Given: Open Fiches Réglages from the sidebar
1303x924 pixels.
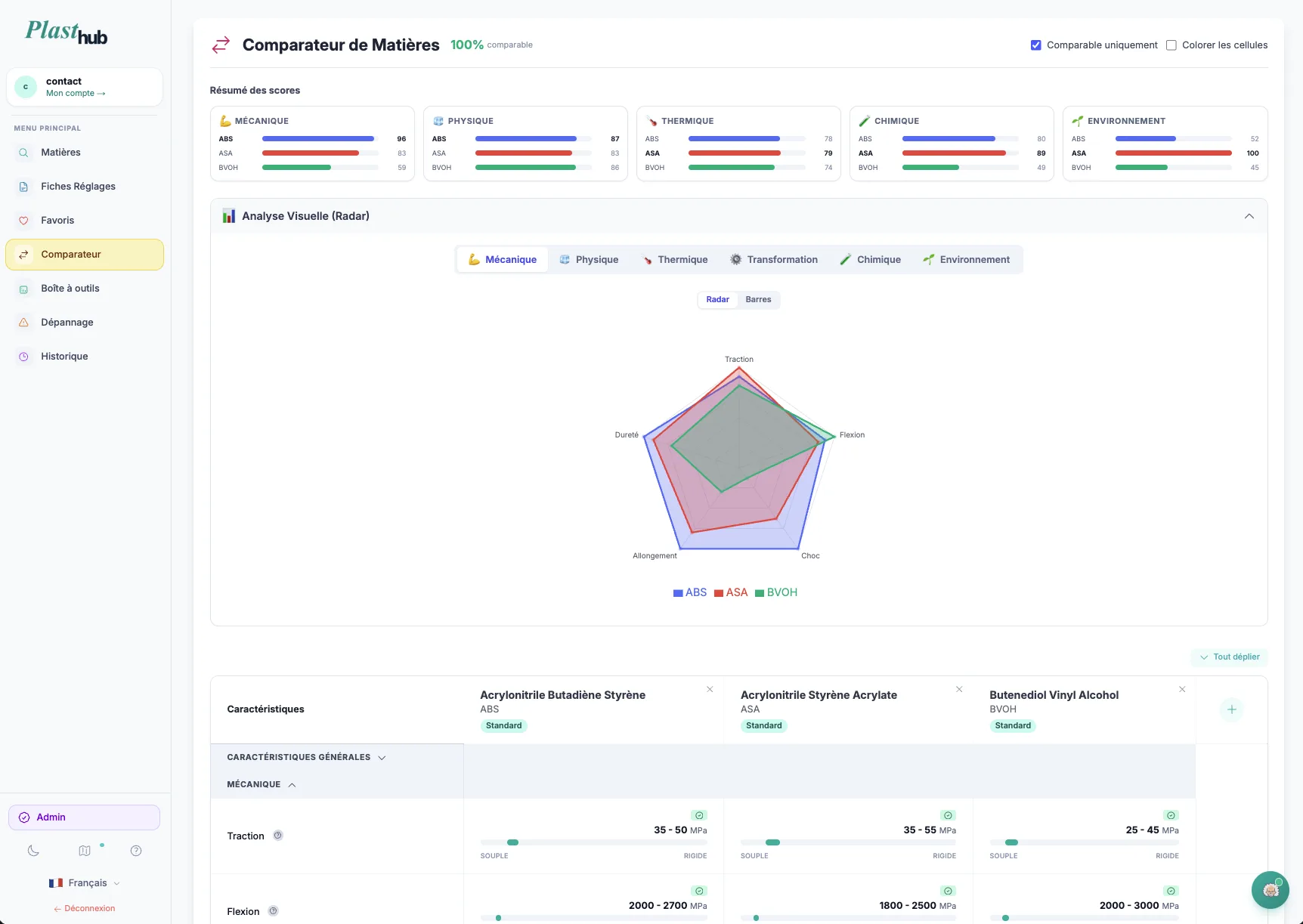Looking at the screenshot, I should 23,186.
